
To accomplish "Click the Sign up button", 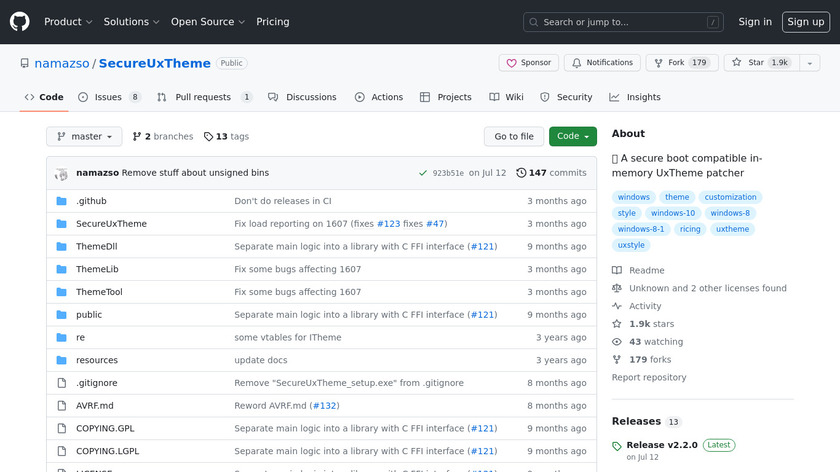I will click(805, 21).
